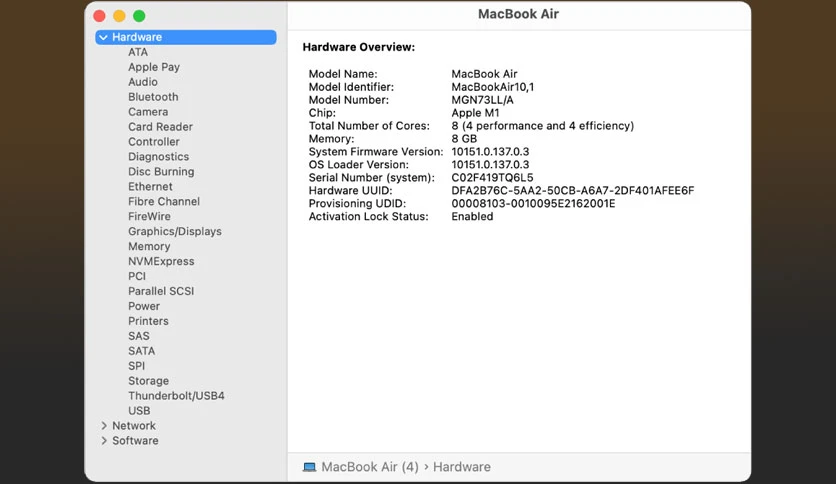Click the Model Identifier label
836x484 pixels.
click(351, 87)
